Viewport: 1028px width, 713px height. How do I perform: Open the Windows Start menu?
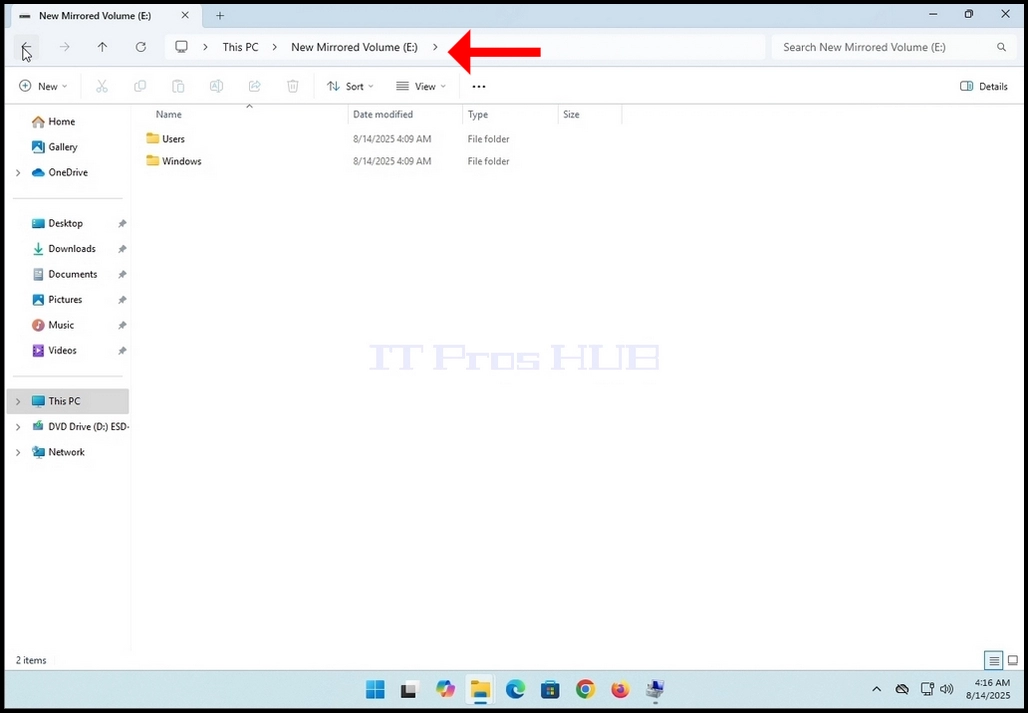coord(375,689)
